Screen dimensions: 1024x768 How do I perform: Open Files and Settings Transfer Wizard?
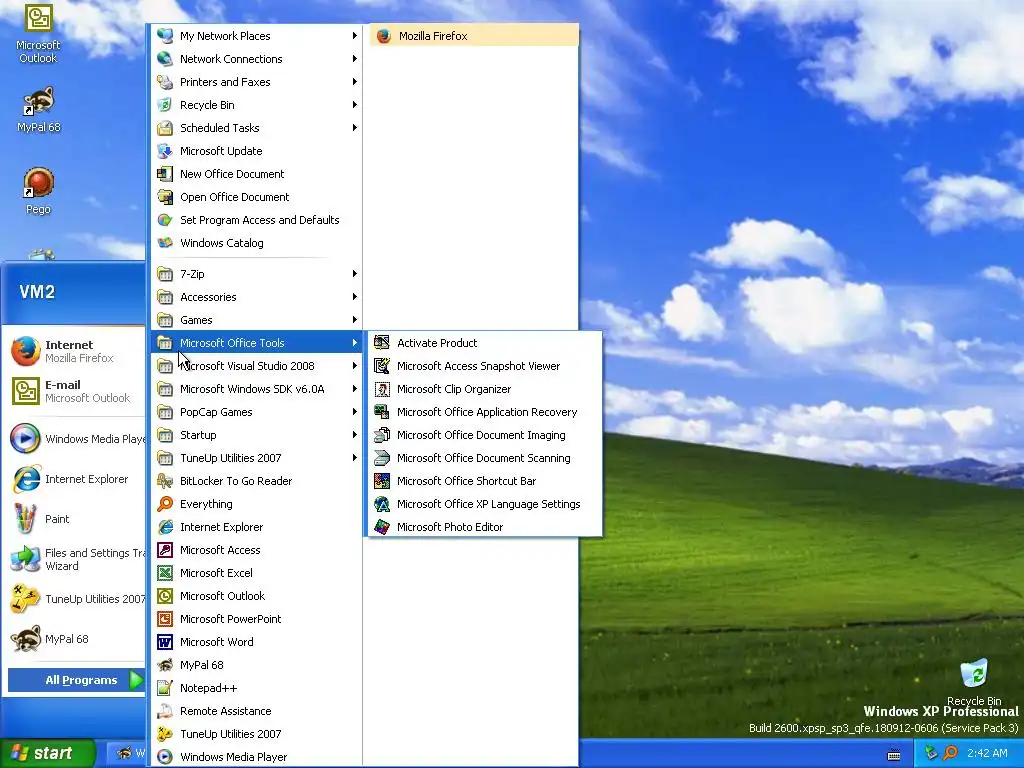click(76, 559)
